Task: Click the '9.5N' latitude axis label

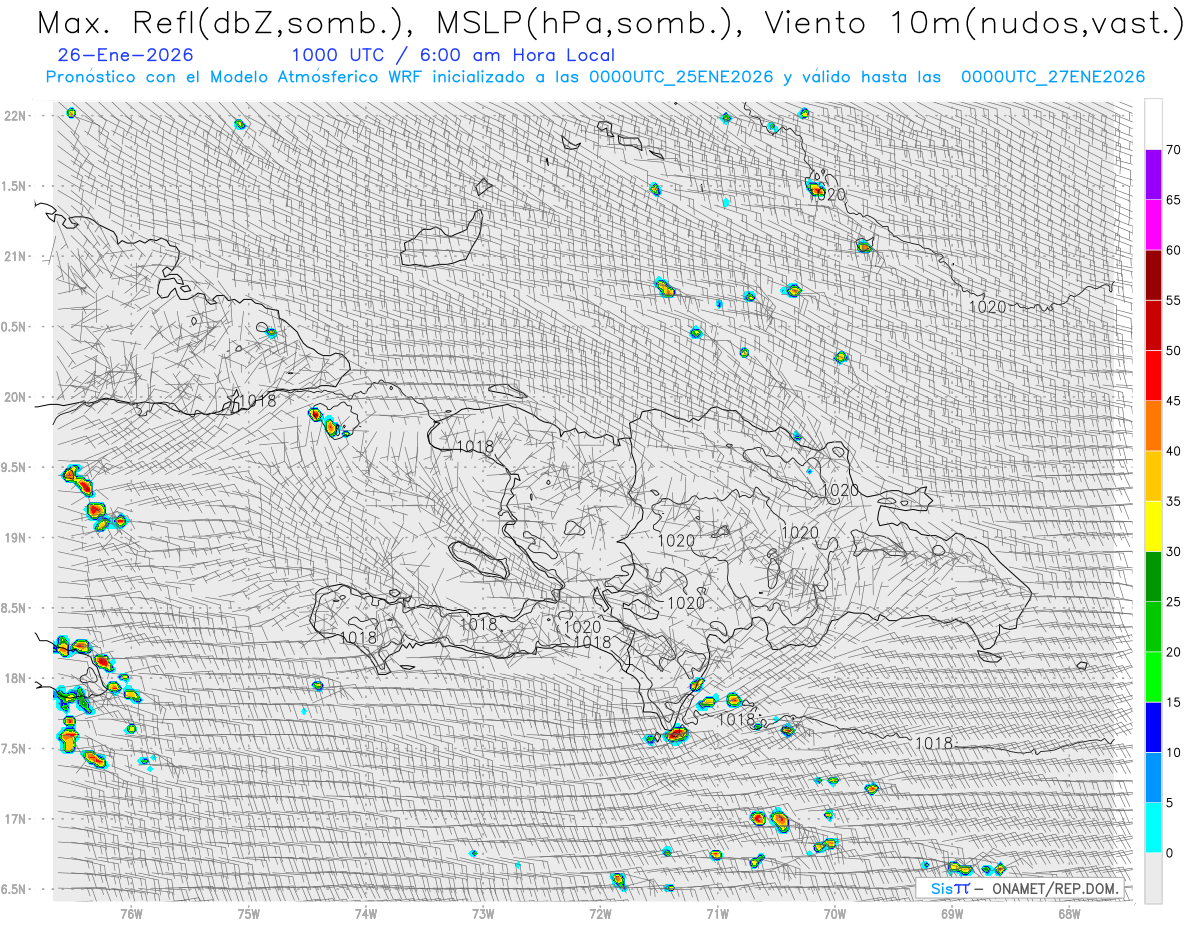Action: click(13, 467)
